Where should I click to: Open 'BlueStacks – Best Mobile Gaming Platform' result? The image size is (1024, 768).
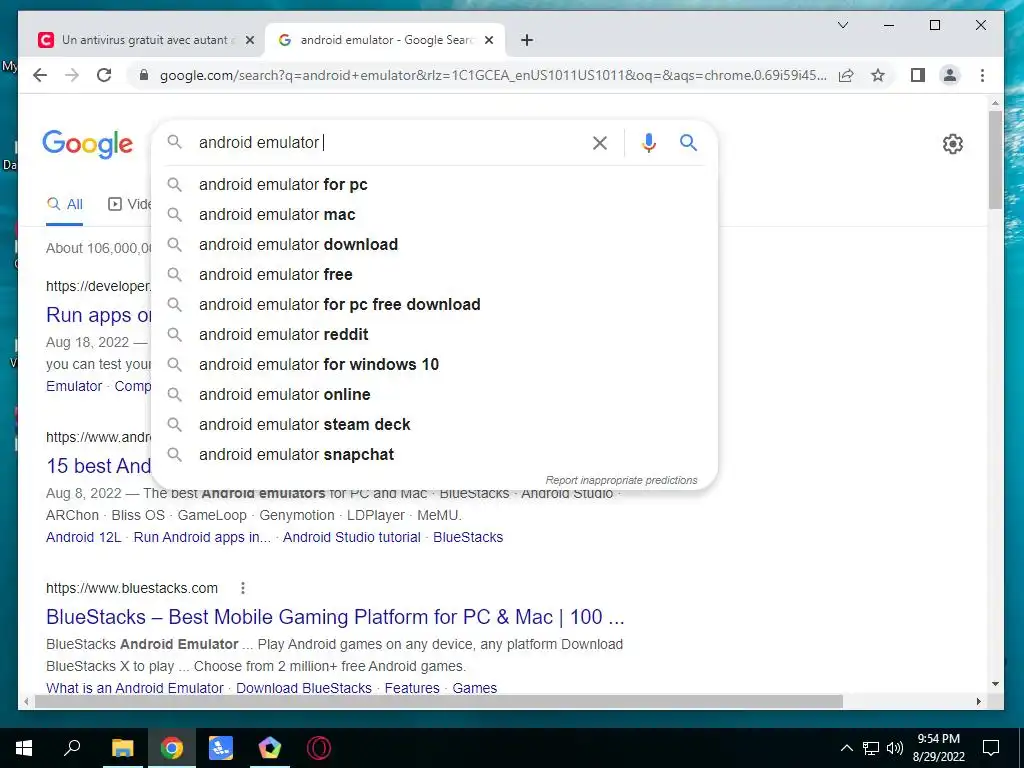[335, 617]
